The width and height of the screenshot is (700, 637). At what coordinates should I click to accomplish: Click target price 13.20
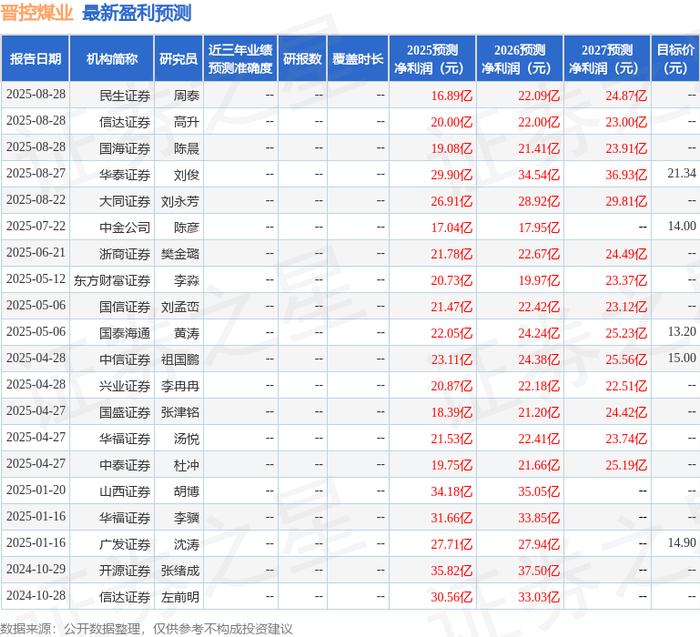[682, 332]
